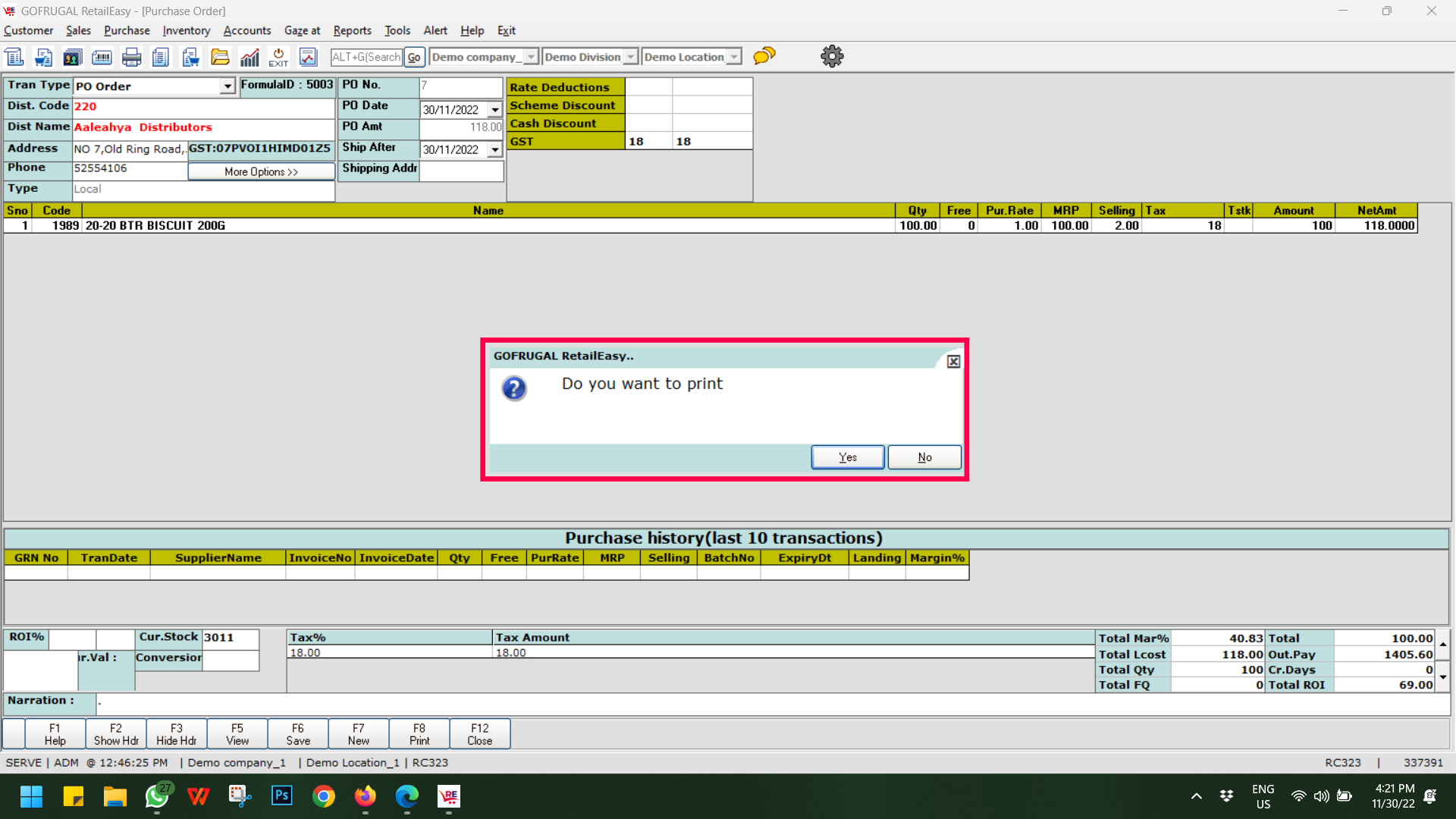Open the PO Date dropdown calendar
The height and width of the screenshot is (819, 1456).
495,110
